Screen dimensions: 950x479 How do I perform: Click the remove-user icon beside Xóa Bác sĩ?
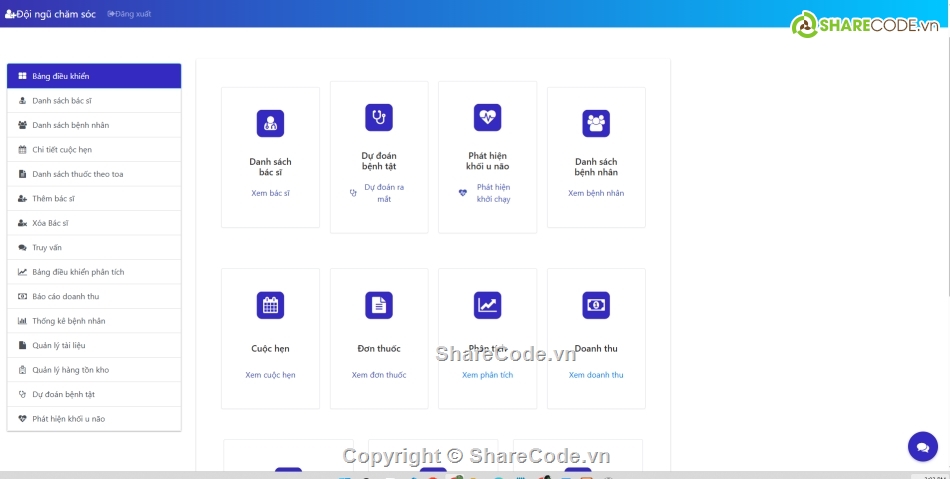click(x=22, y=223)
